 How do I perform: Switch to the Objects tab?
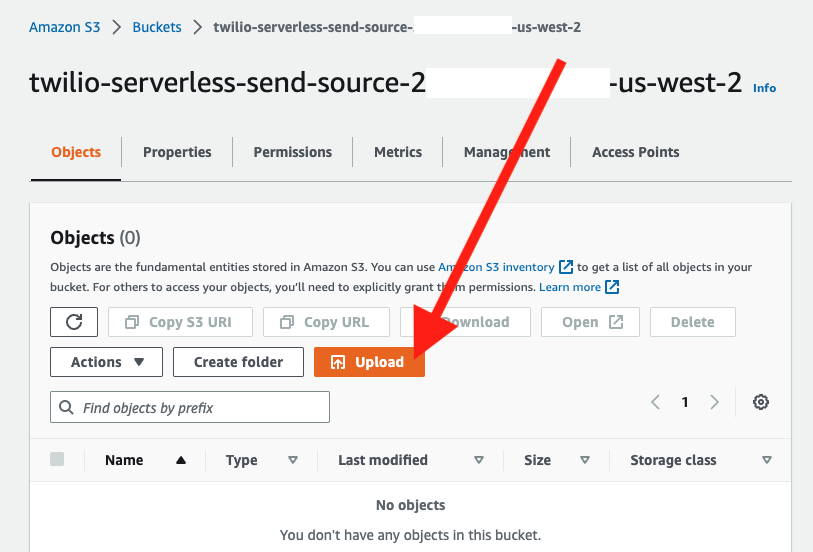pyautogui.click(x=76, y=152)
